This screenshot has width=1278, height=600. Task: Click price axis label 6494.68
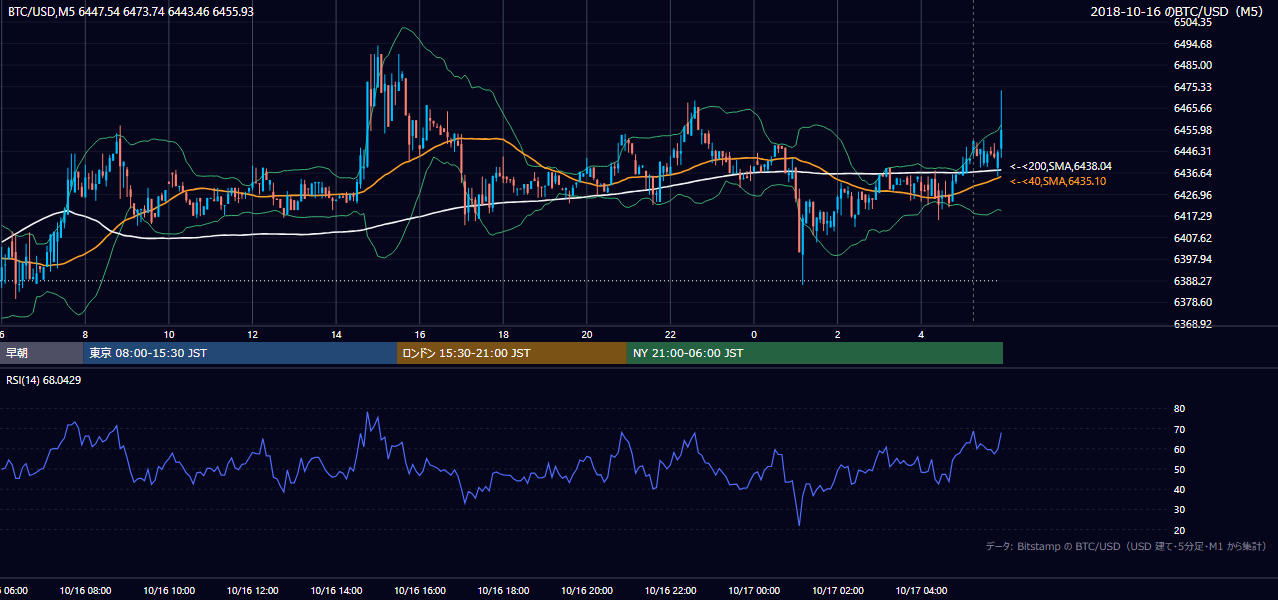click(1192, 44)
